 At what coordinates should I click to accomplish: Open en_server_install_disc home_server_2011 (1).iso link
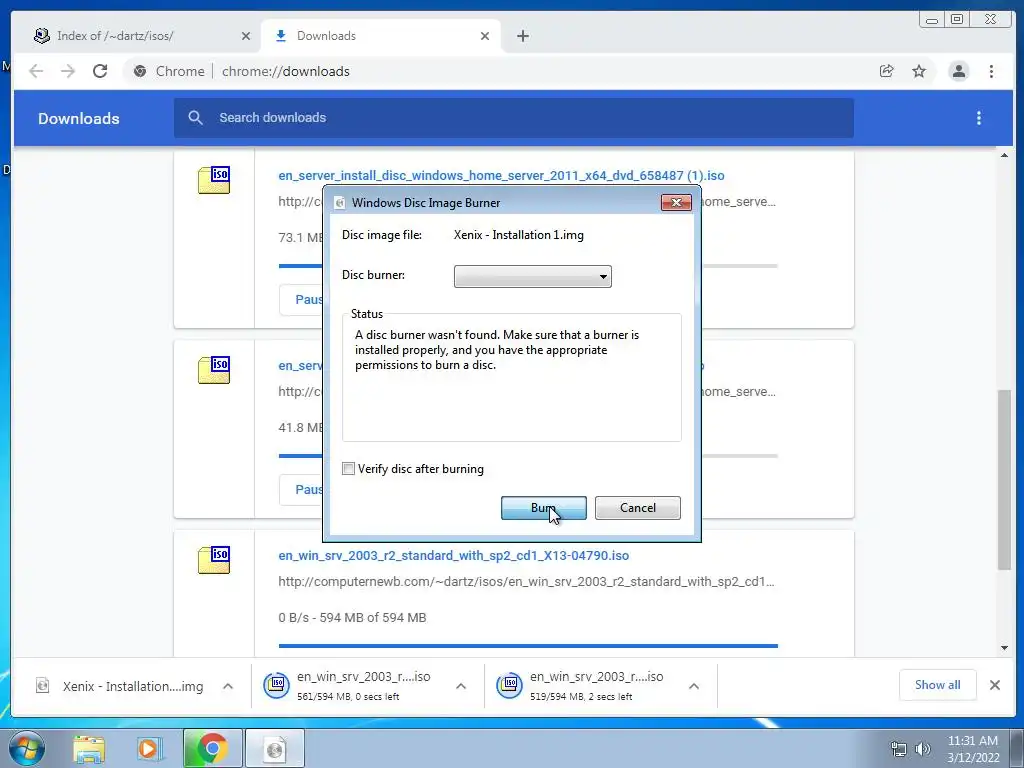pos(501,176)
